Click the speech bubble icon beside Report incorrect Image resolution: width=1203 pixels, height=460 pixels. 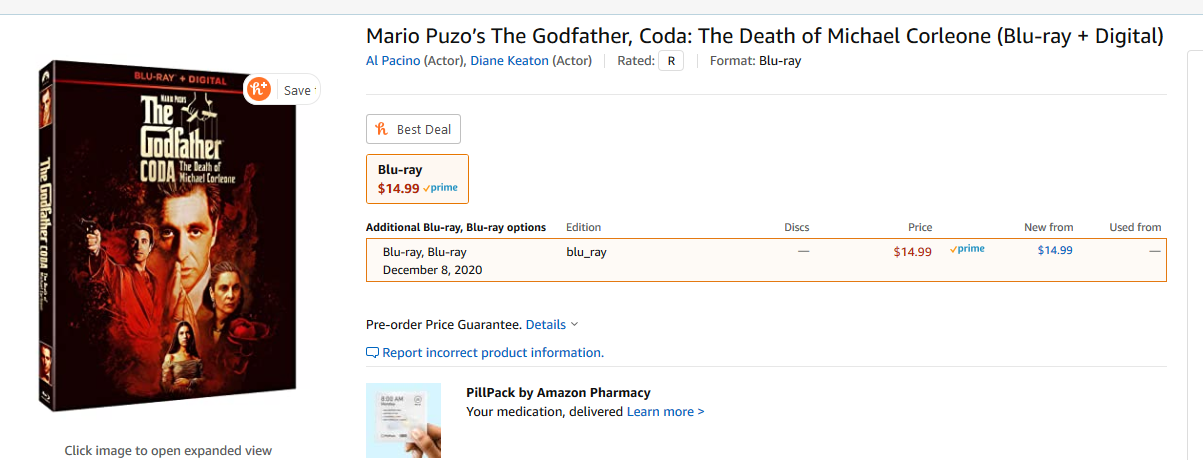373,353
